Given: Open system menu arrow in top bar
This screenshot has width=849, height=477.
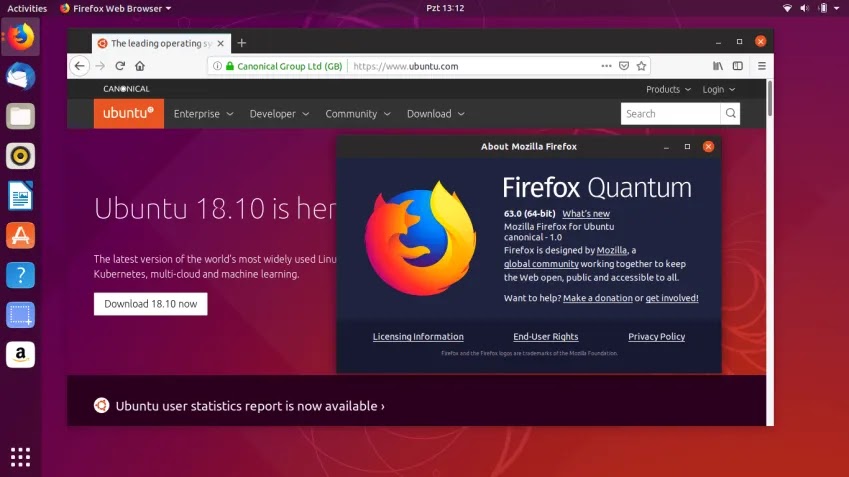Looking at the screenshot, I should click(837, 8).
